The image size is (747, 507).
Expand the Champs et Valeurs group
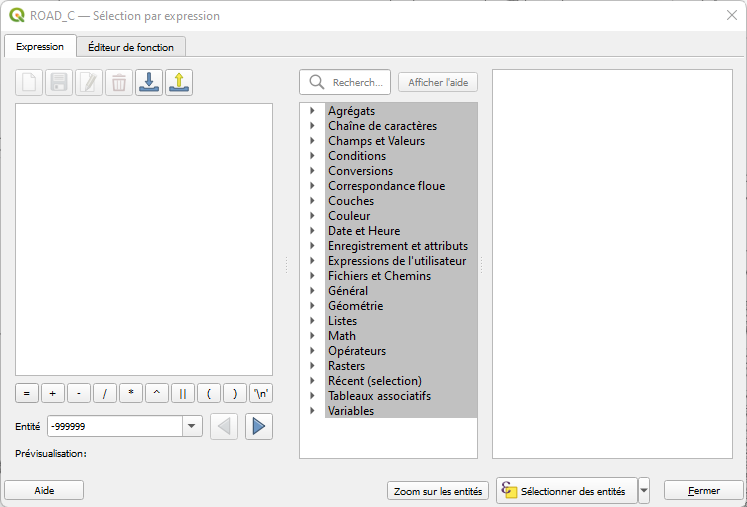click(312, 141)
